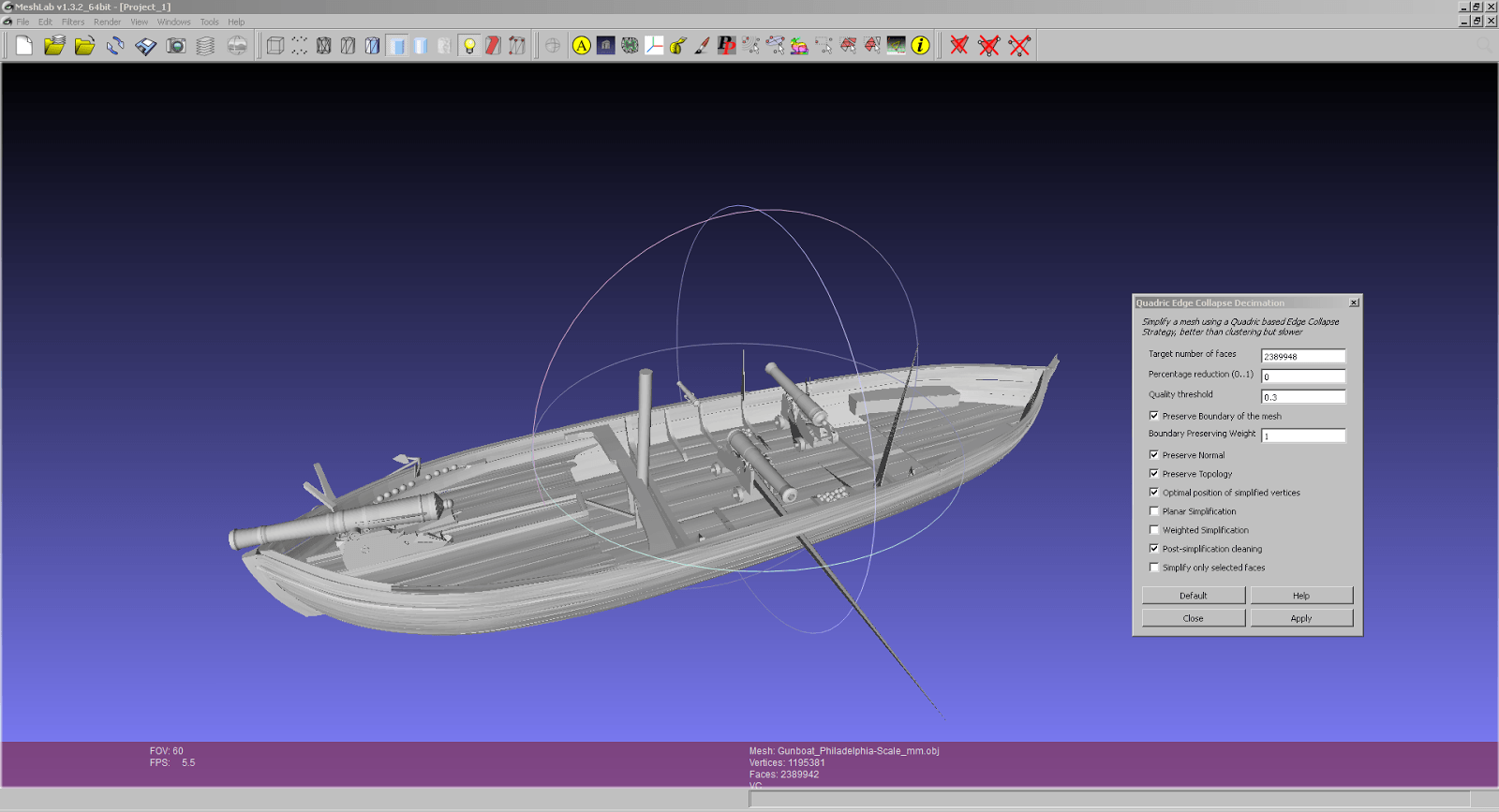The height and width of the screenshot is (812, 1499).
Task: Click the first red X delete-faces icon
Action: click(x=958, y=45)
